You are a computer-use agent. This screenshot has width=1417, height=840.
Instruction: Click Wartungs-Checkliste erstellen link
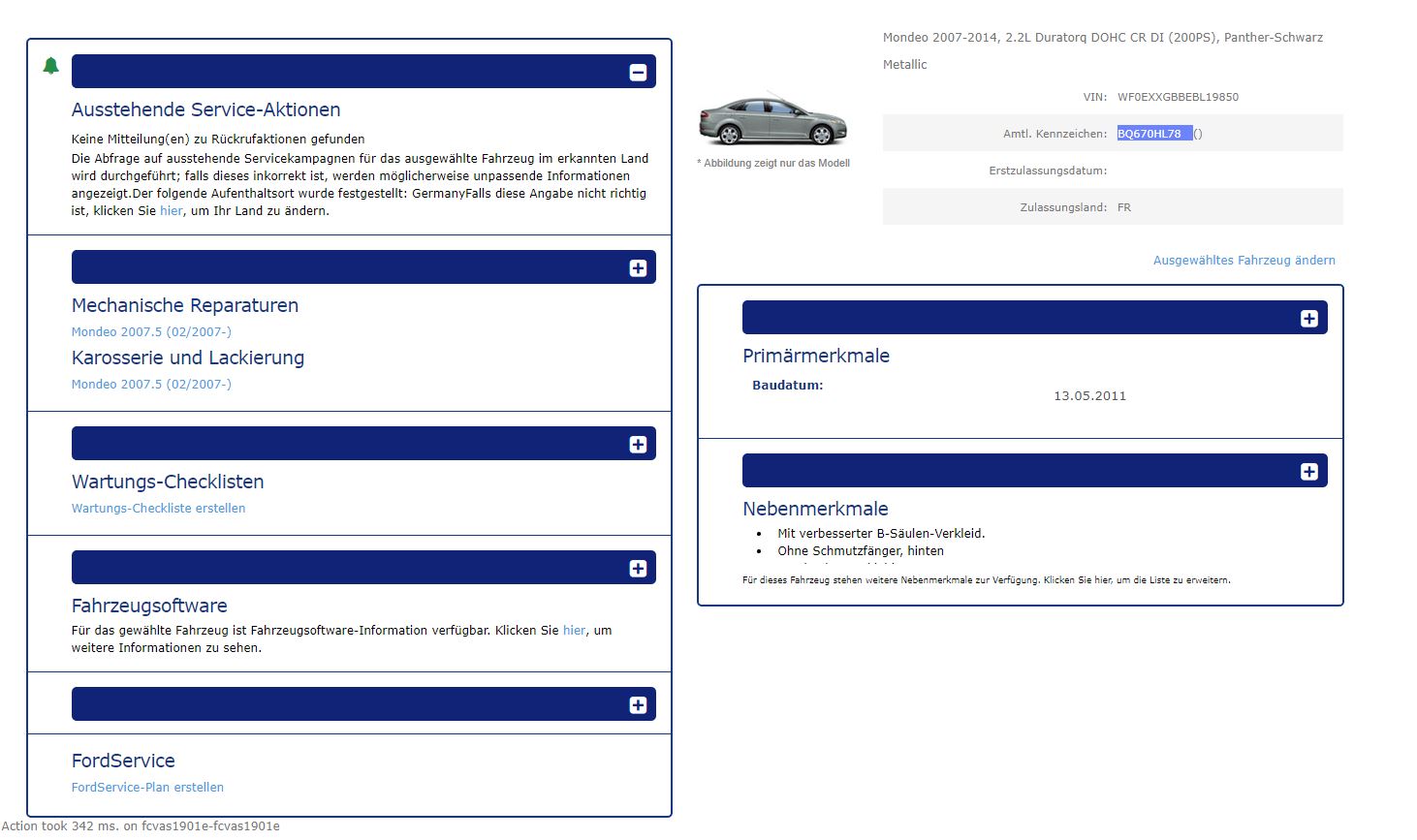[x=158, y=509]
